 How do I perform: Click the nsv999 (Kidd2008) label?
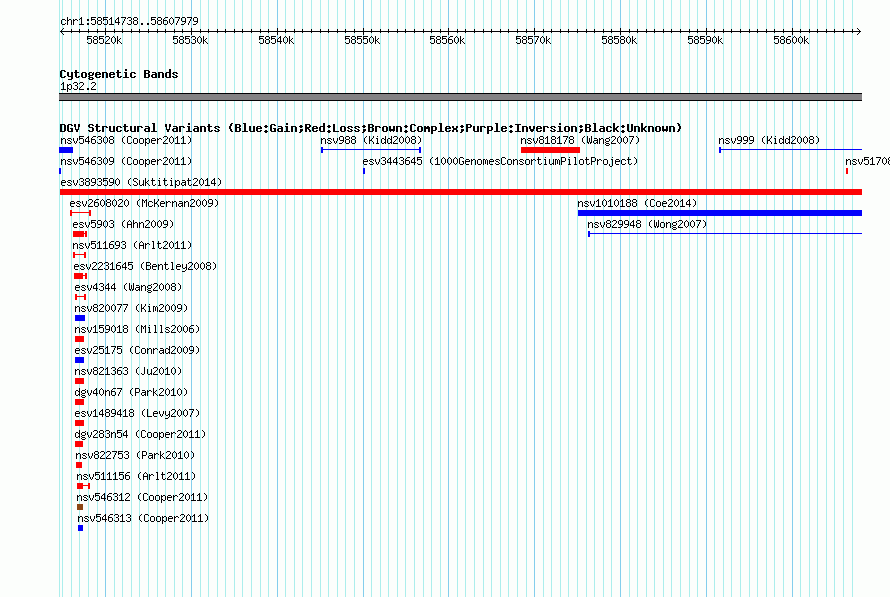pos(769,140)
